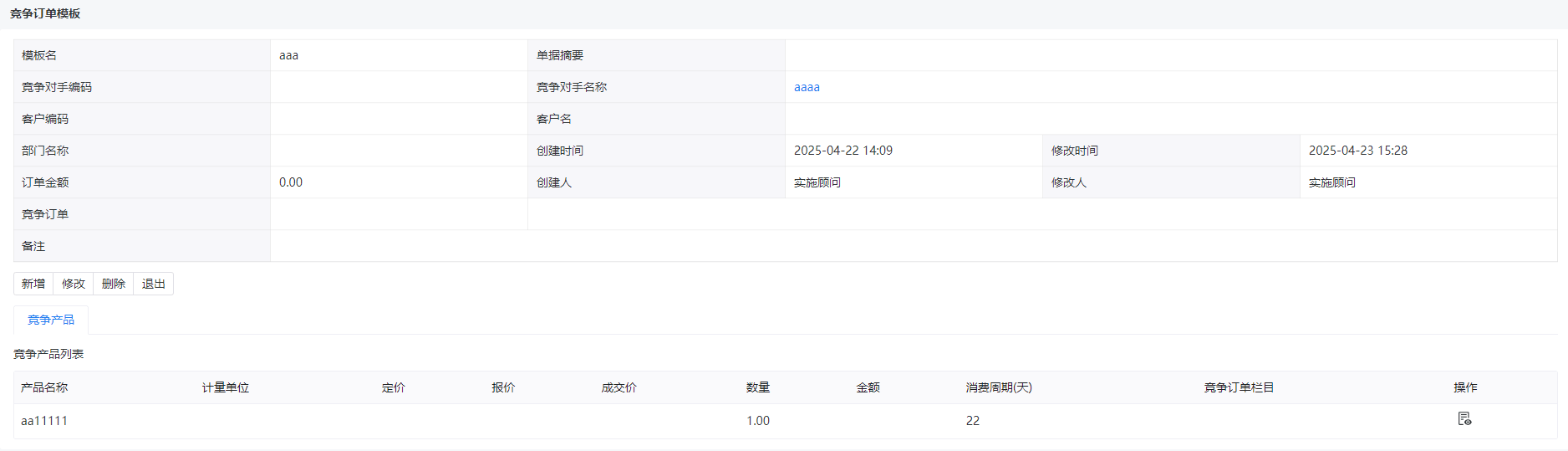
Task: Click quantity value 1.00
Action: pos(758,421)
